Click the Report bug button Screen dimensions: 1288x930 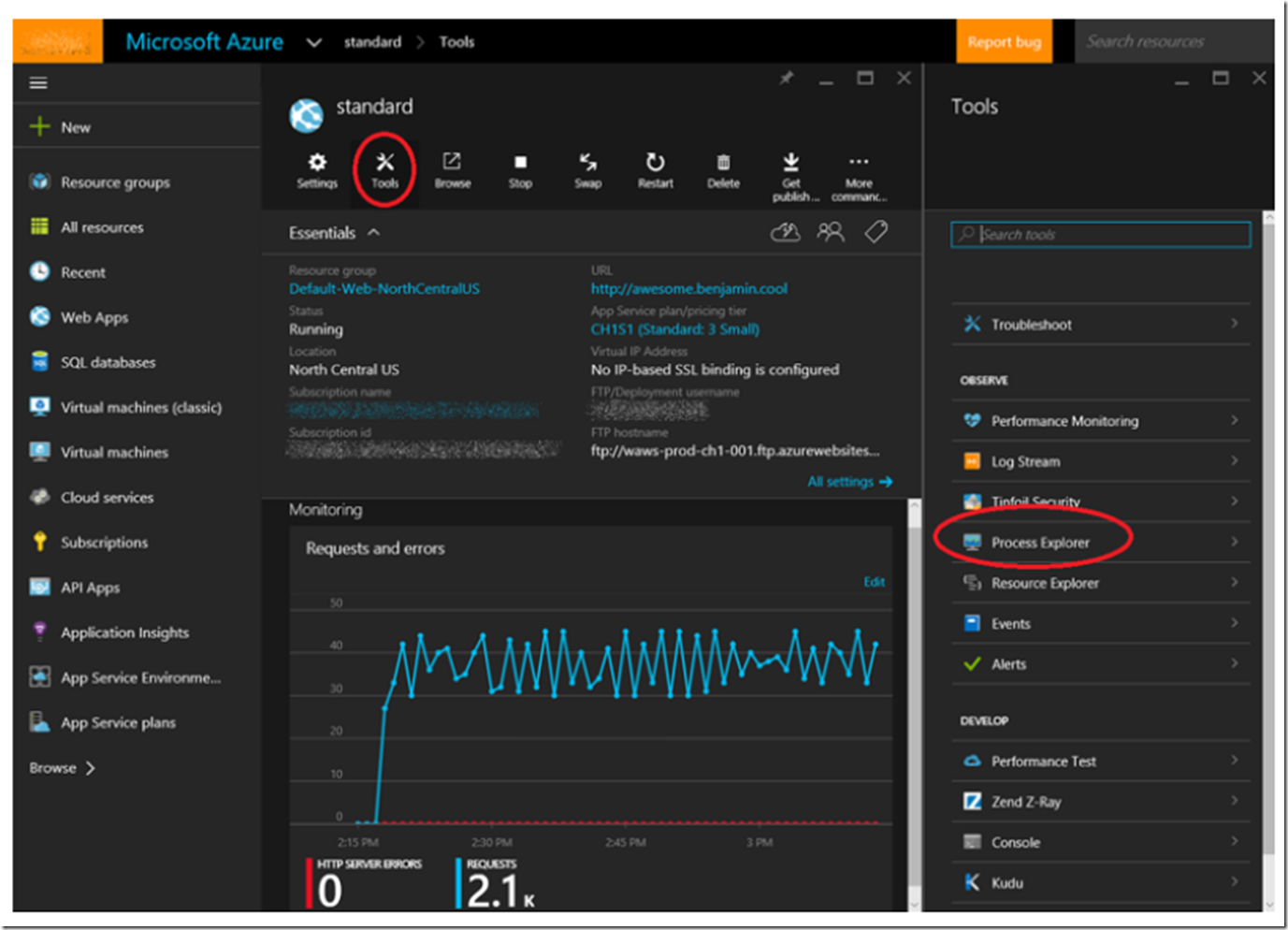1004,42
